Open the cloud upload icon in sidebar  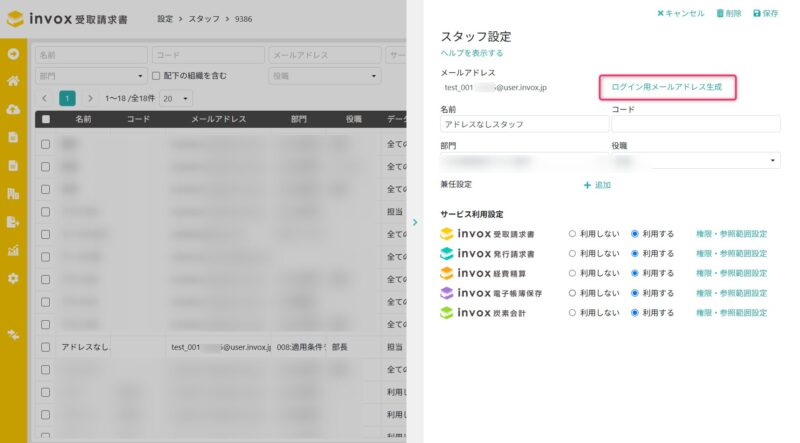click(13, 109)
